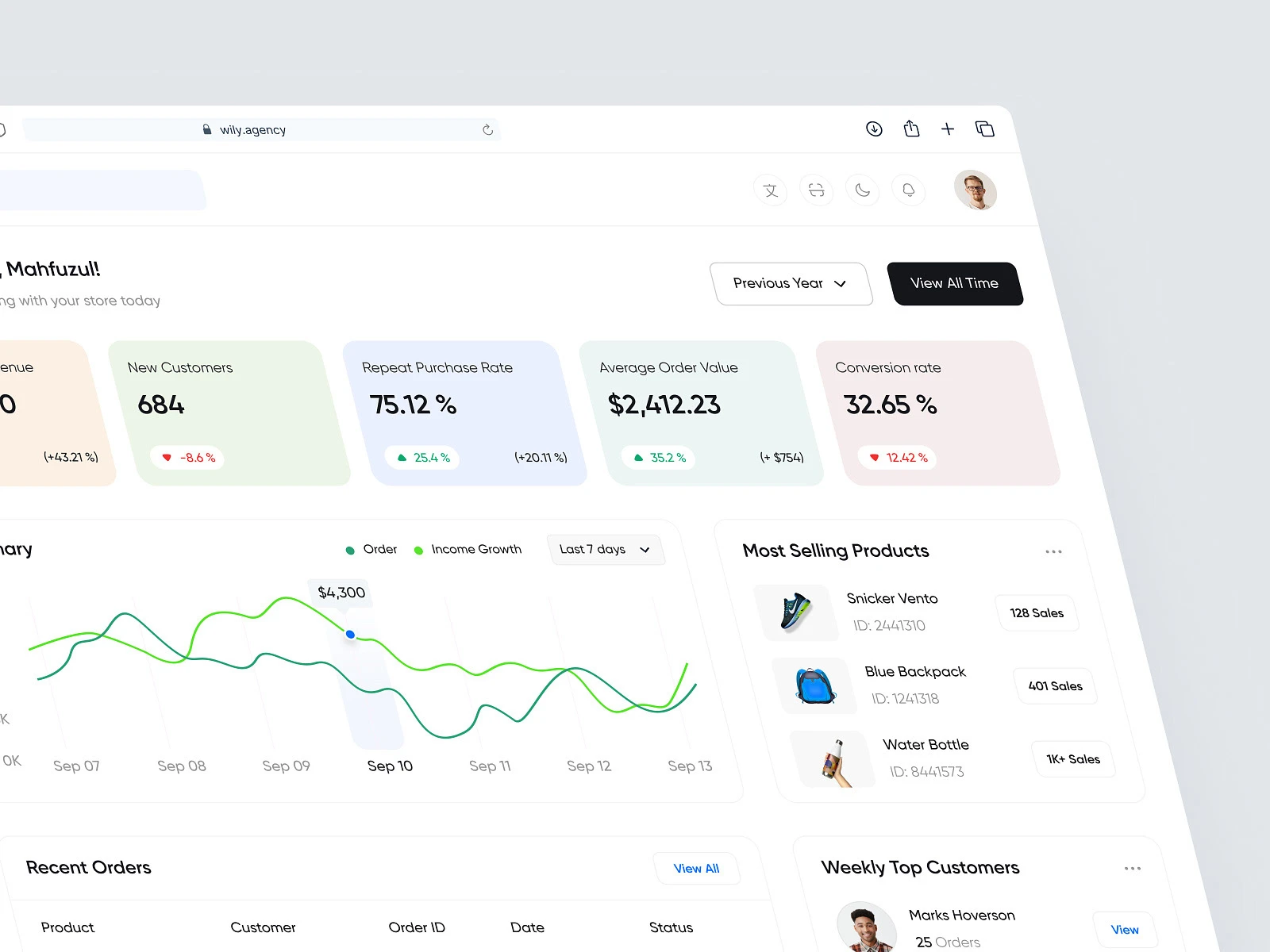Click the 1K+ Sales badge

(1073, 759)
